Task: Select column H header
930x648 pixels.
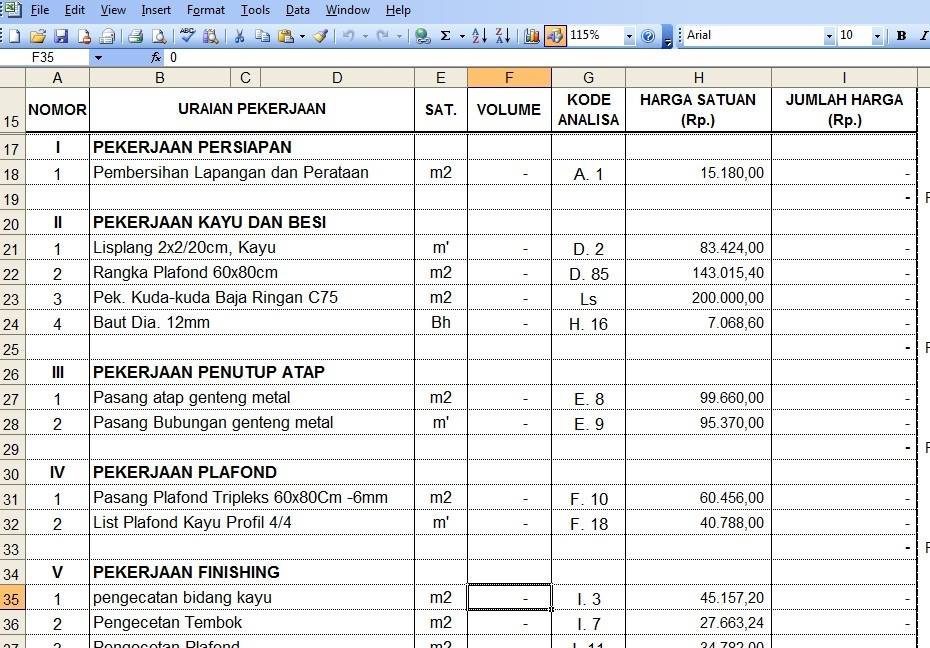Action: pos(699,78)
